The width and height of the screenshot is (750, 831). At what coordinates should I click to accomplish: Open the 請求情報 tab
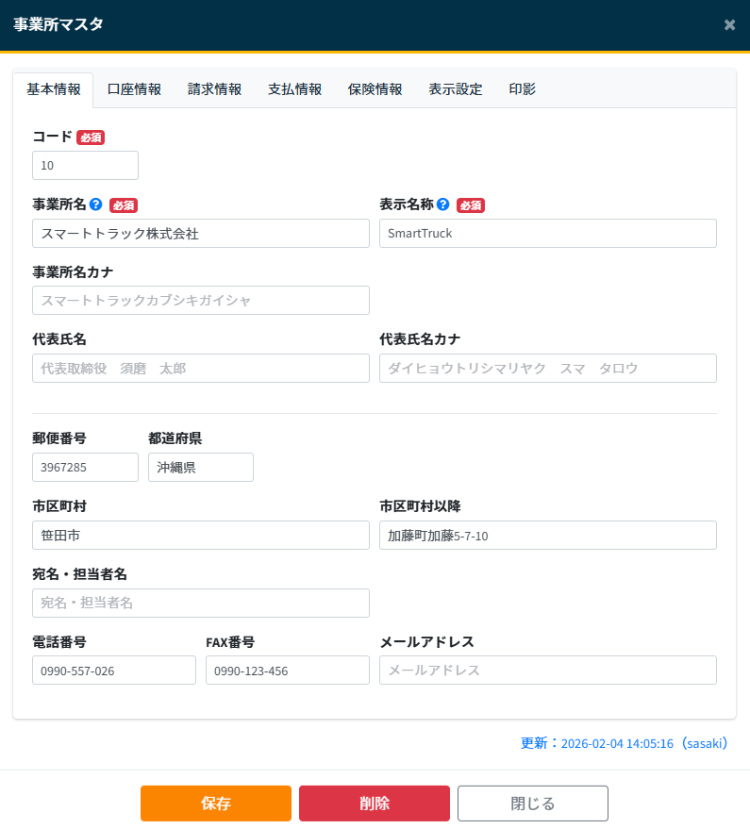pos(214,89)
